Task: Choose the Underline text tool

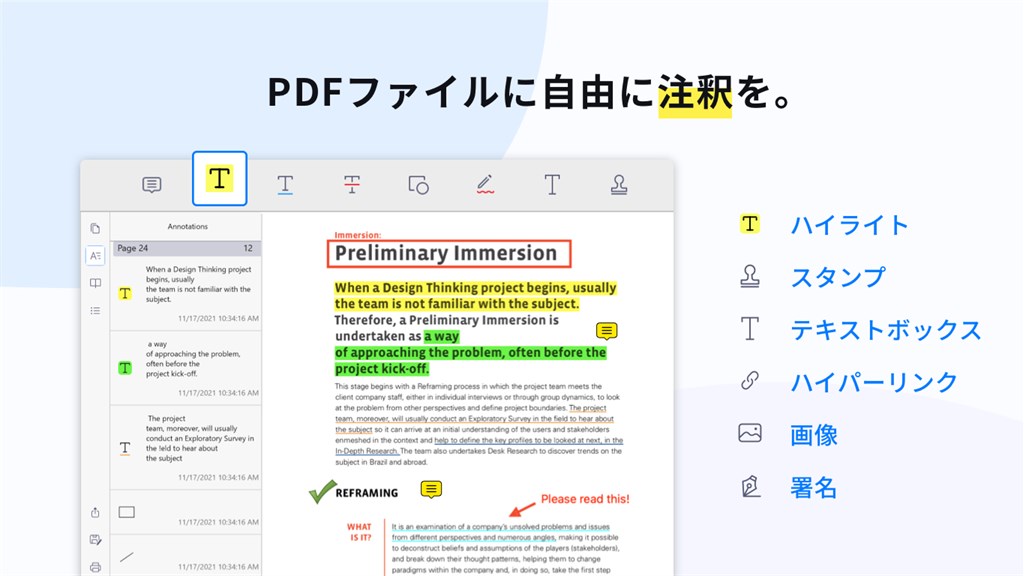Action: tap(285, 185)
